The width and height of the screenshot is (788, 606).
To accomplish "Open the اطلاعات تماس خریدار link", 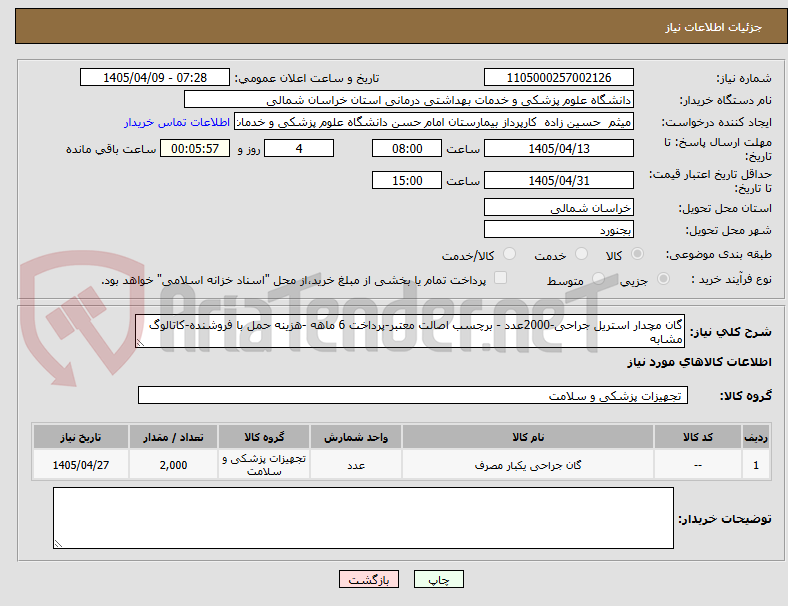I will pyautogui.click(x=177, y=122).
